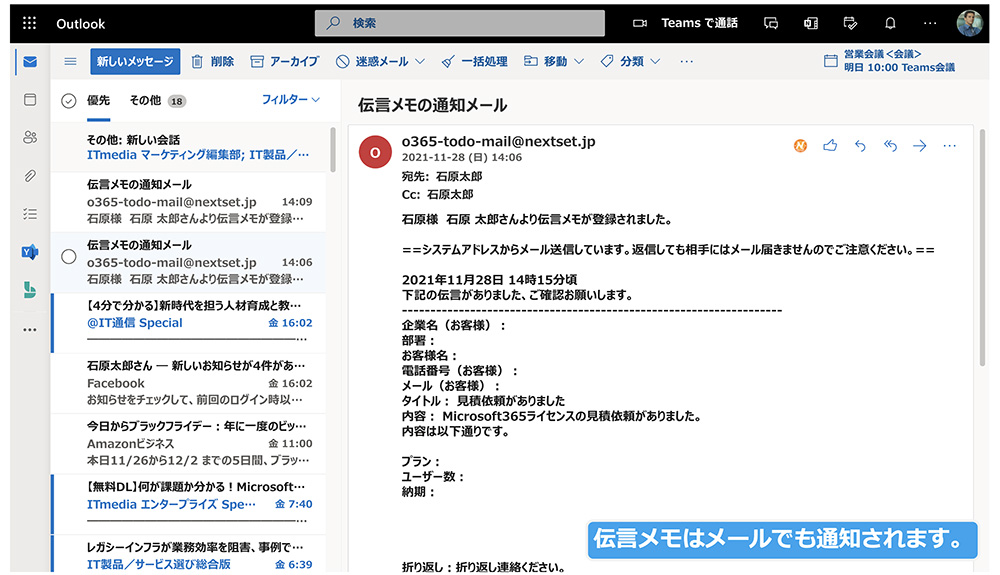Expand the Categorize dropdown arrow
Viewport: 1000px width, 575px height.
tap(655, 62)
